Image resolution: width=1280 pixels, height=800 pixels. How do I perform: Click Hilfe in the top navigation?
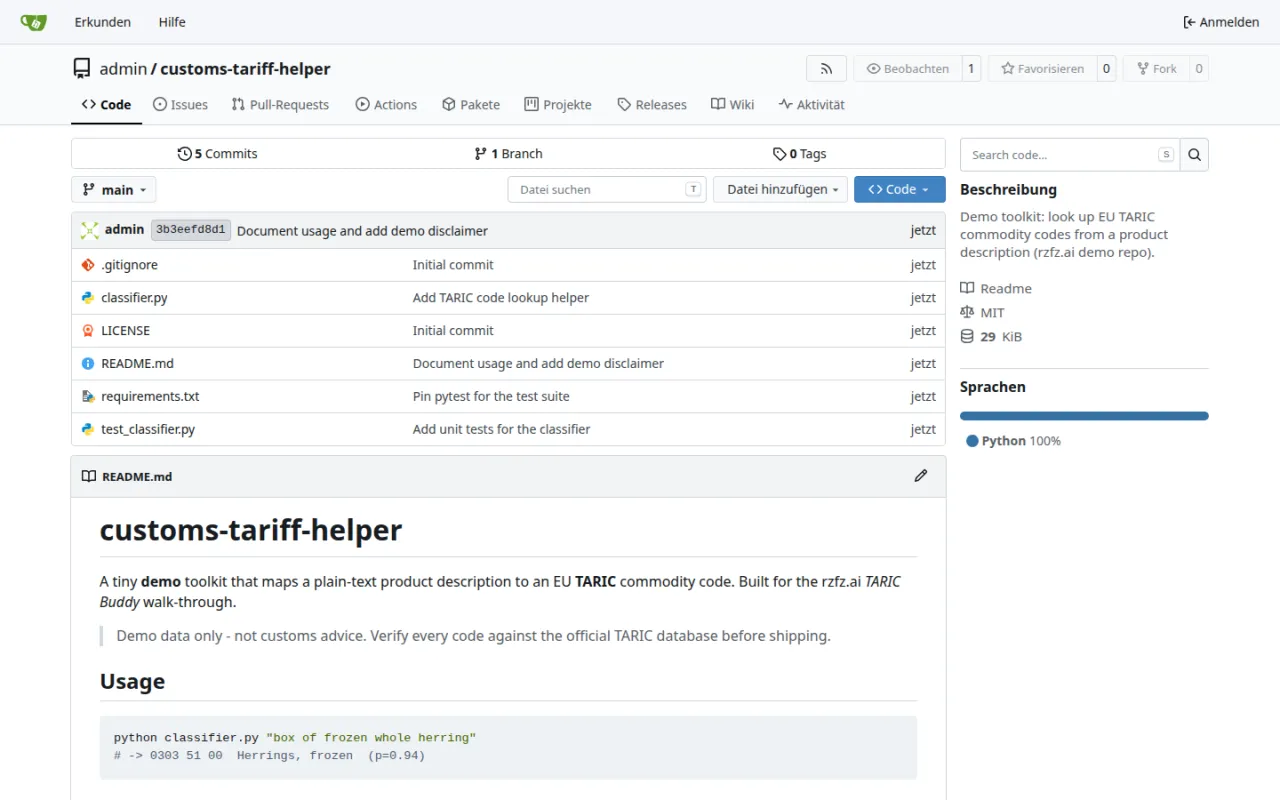tap(172, 22)
